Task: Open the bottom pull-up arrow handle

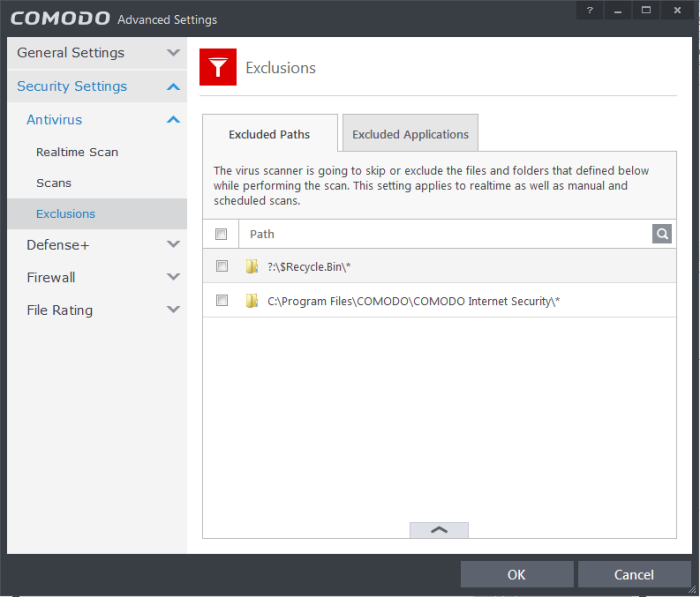Action: click(x=438, y=530)
